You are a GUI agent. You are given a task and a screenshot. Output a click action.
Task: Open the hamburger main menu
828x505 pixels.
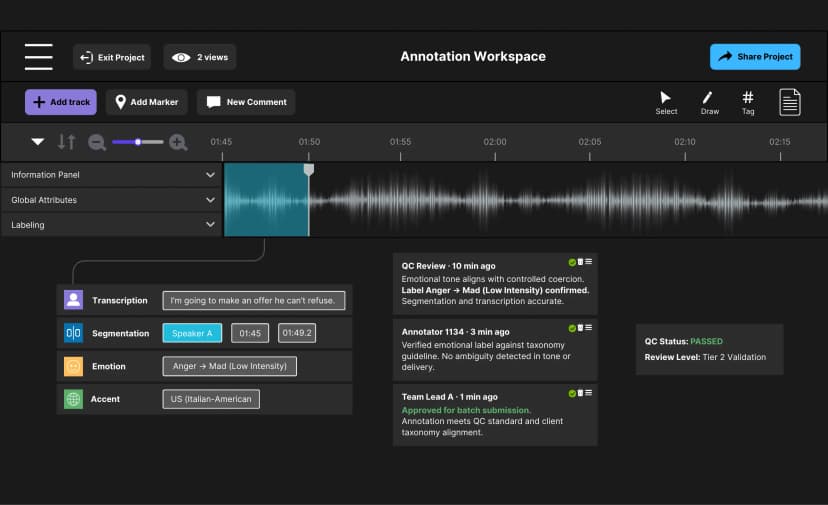coord(39,57)
